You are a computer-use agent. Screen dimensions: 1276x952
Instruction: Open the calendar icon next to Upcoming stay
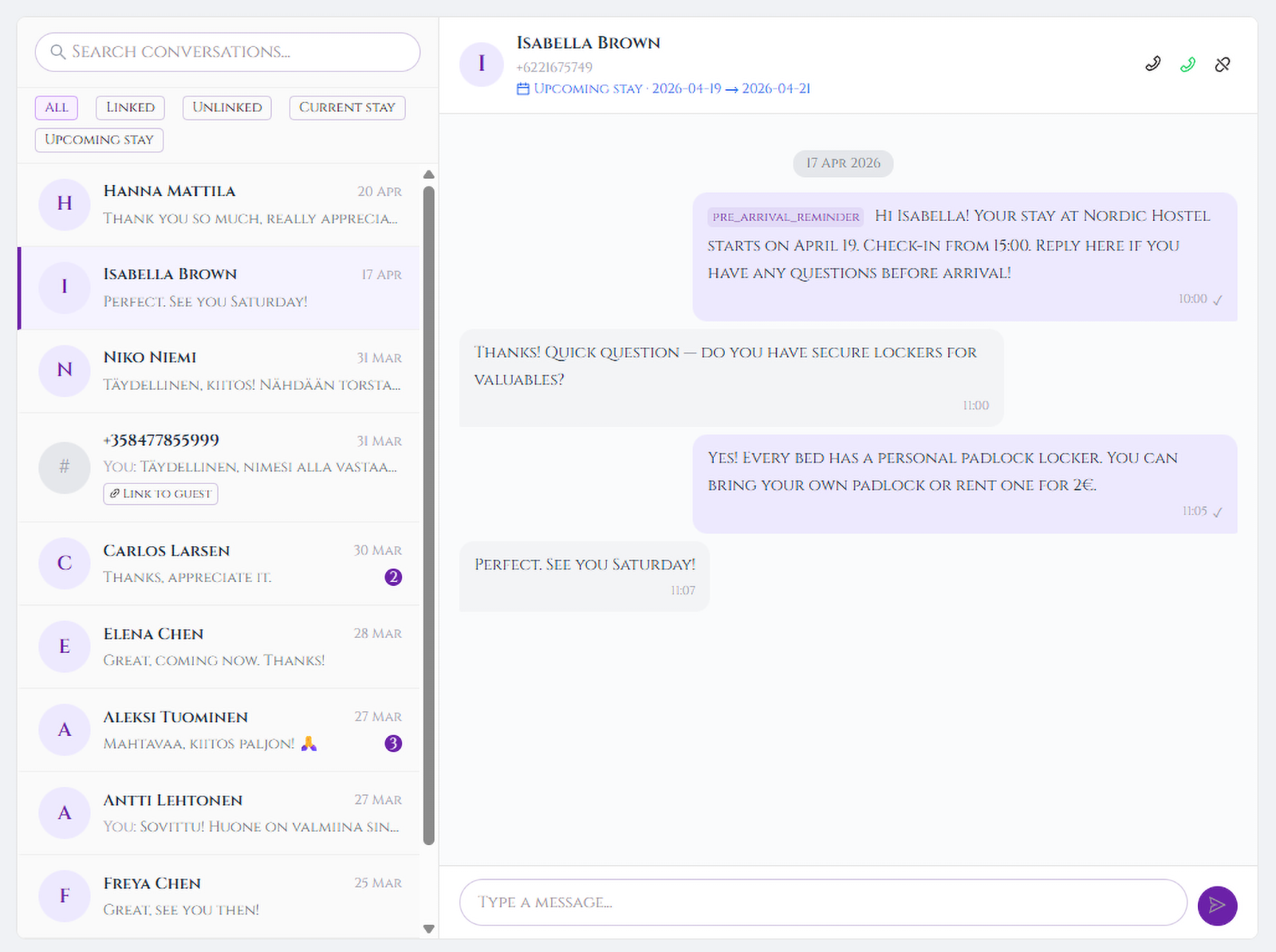coord(522,89)
